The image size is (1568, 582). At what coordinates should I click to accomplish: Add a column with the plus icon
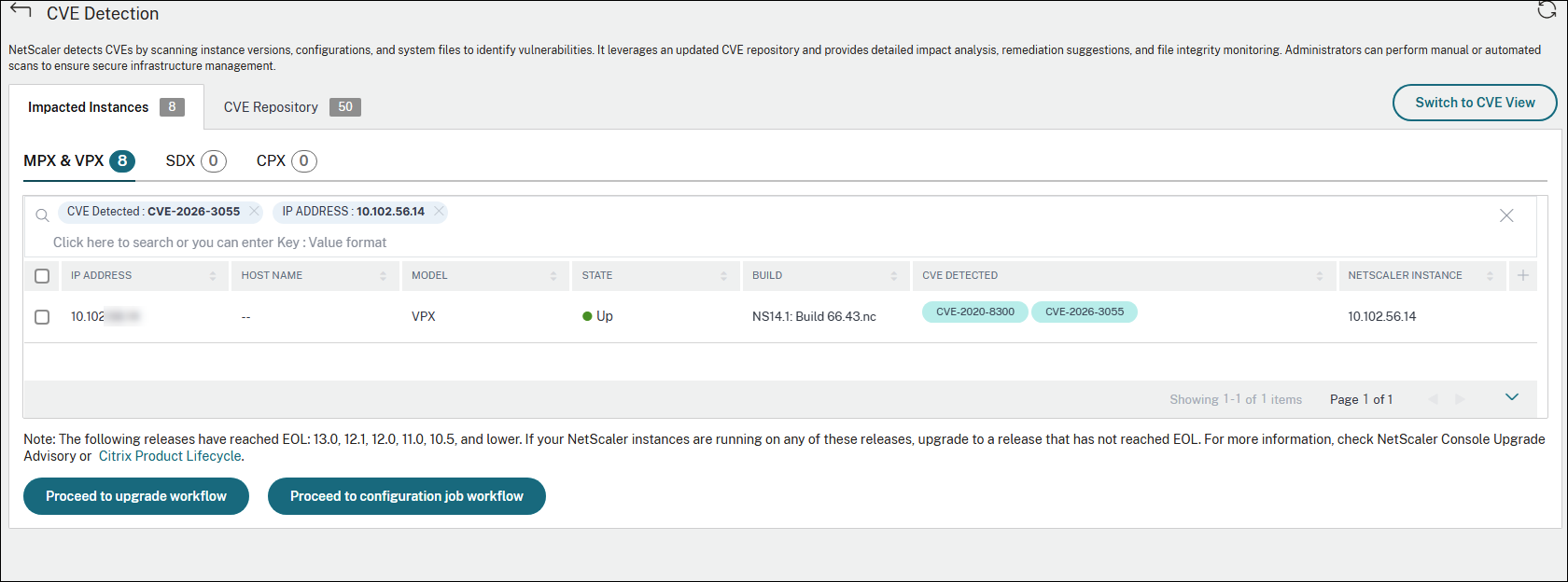click(1523, 275)
